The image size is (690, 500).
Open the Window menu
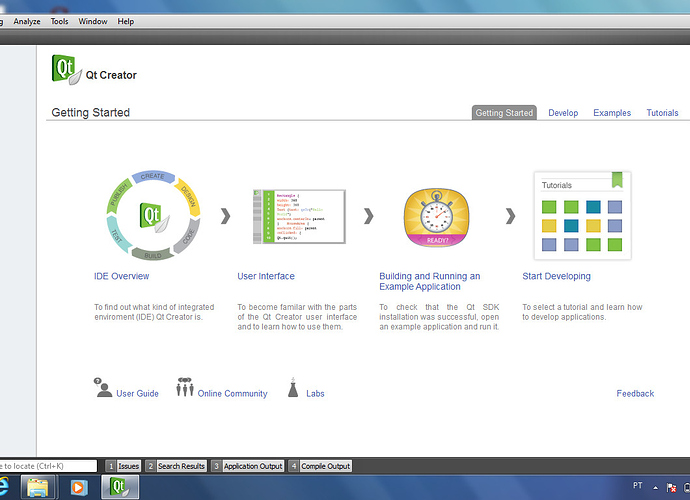[x=93, y=22]
